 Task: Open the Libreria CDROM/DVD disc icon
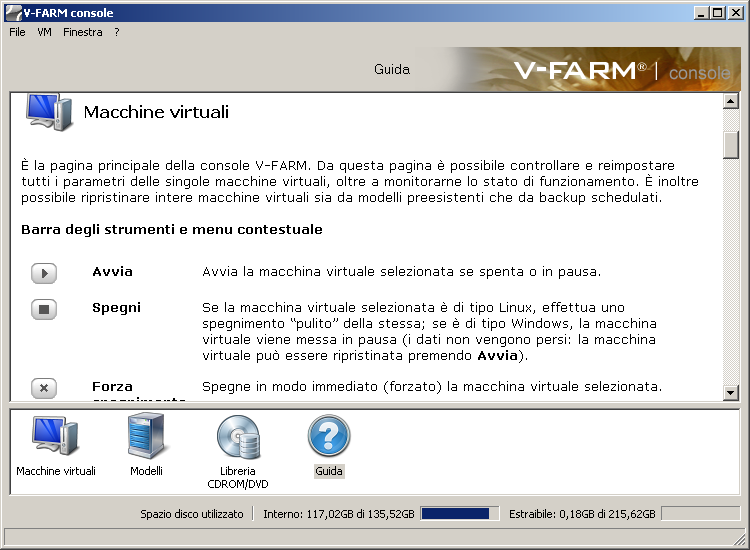click(238, 436)
